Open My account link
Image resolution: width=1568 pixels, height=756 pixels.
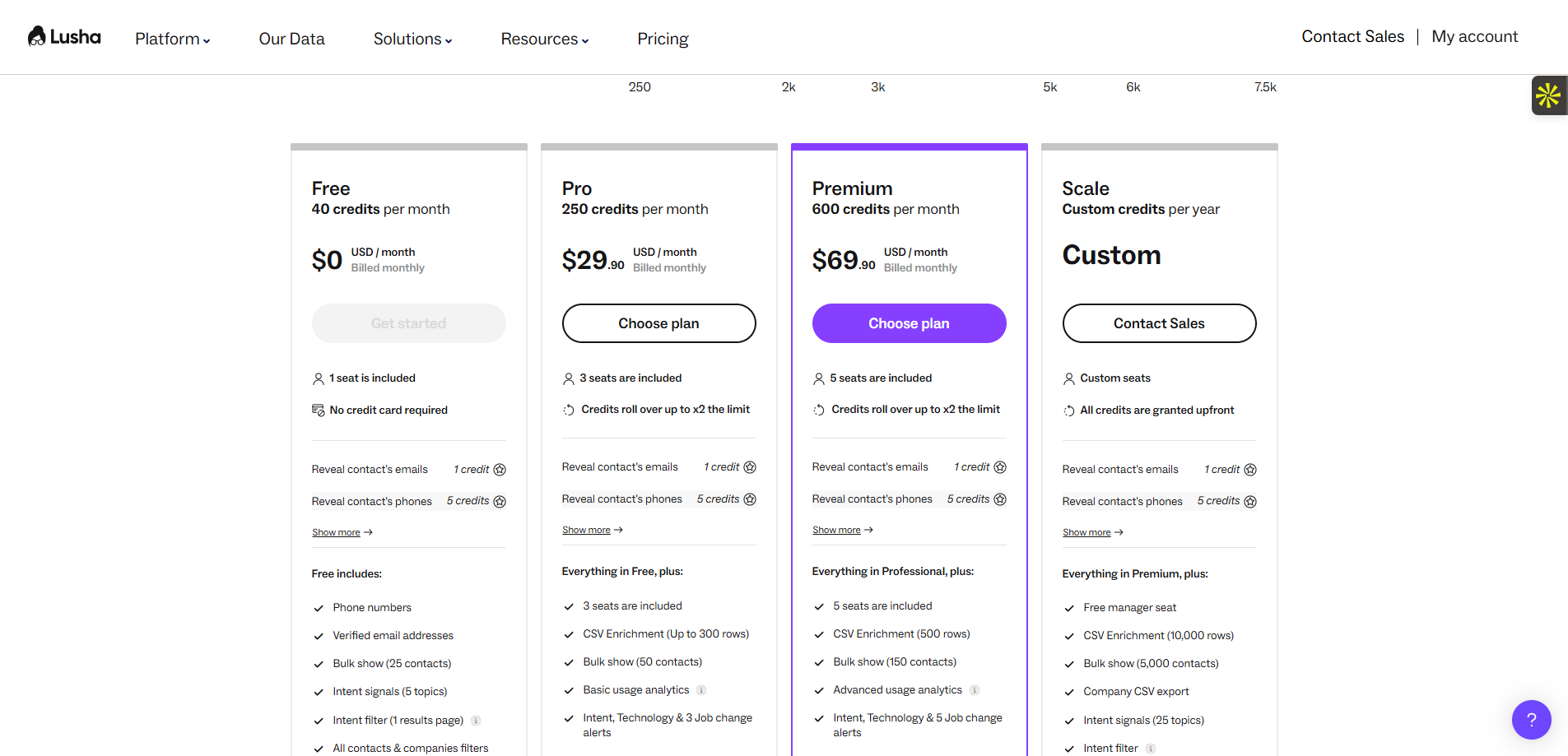coord(1474,36)
